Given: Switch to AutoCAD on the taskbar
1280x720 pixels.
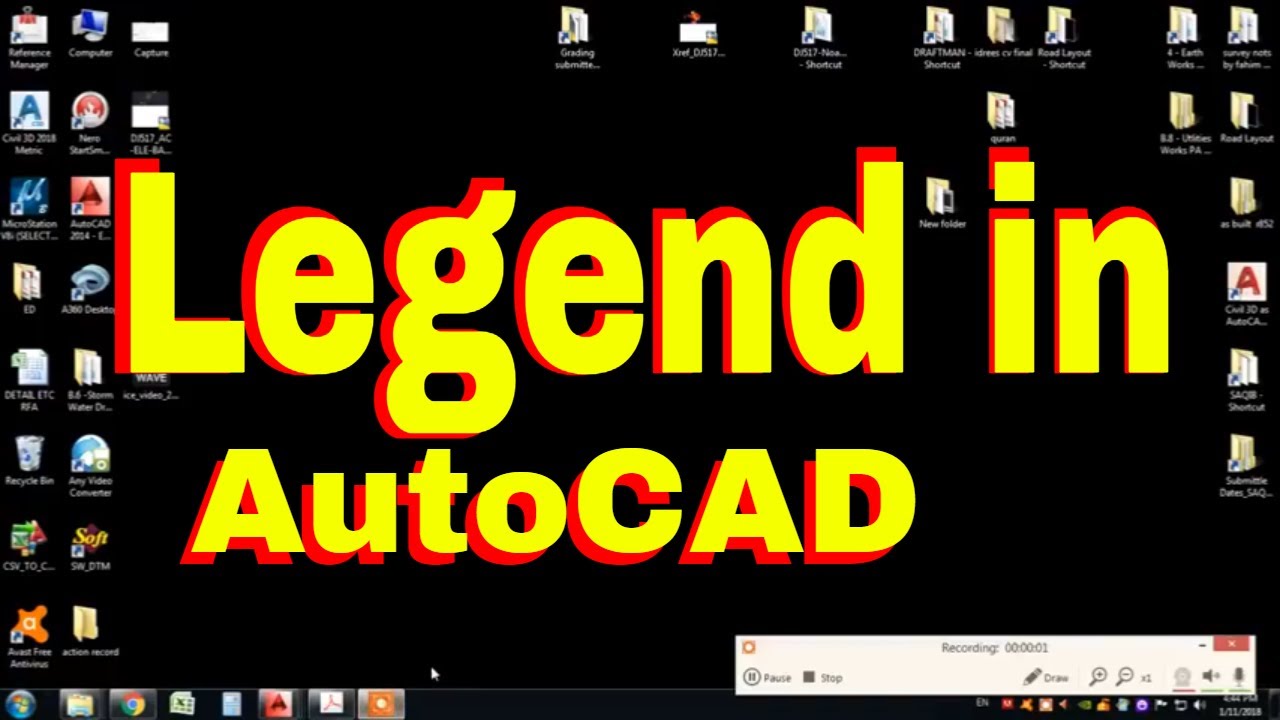Looking at the screenshot, I should pos(281,705).
